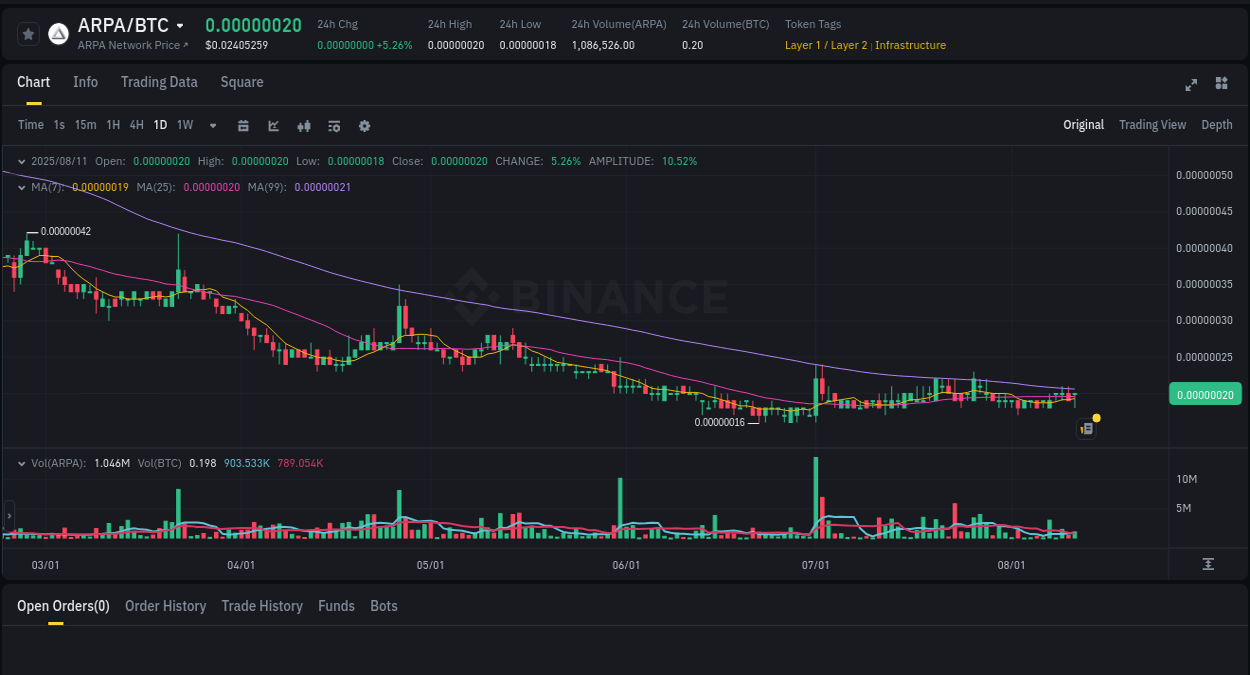Collapse the OHLC info row

[x=22, y=161]
